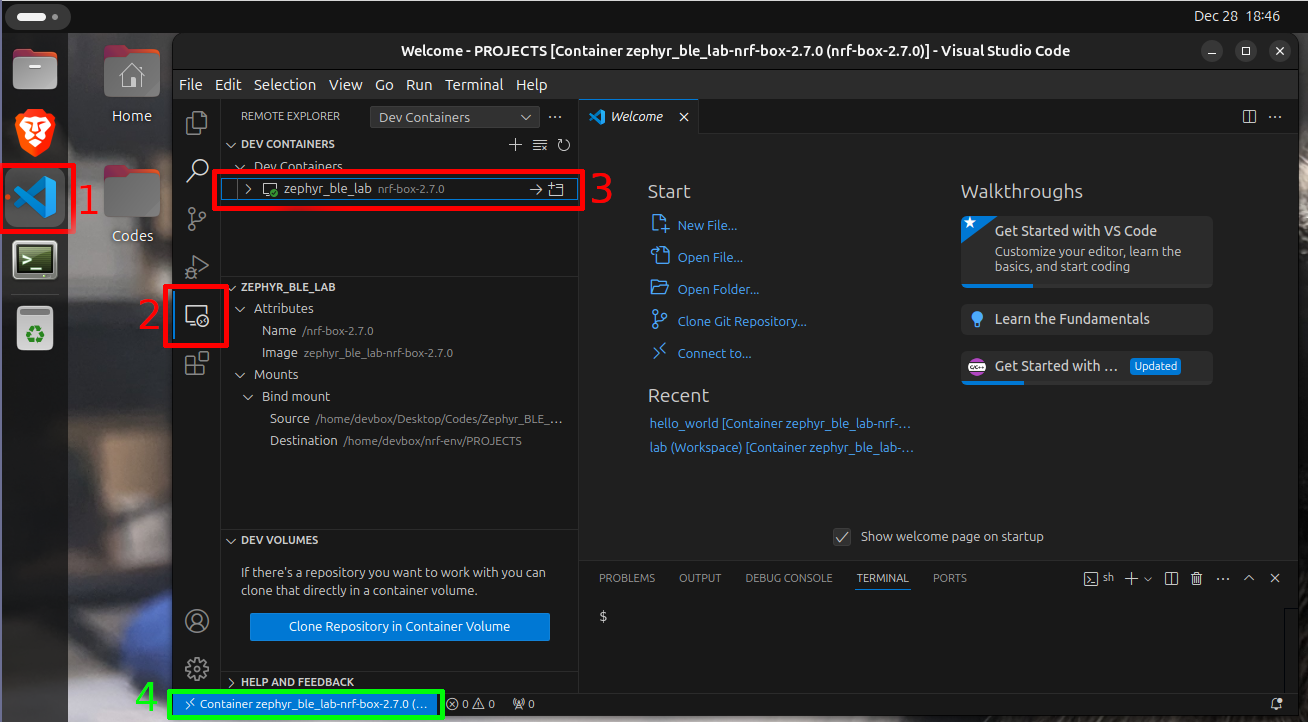Open the Run menu
The width and height of the screenshot is (1308, 722).
click(419, 85)
